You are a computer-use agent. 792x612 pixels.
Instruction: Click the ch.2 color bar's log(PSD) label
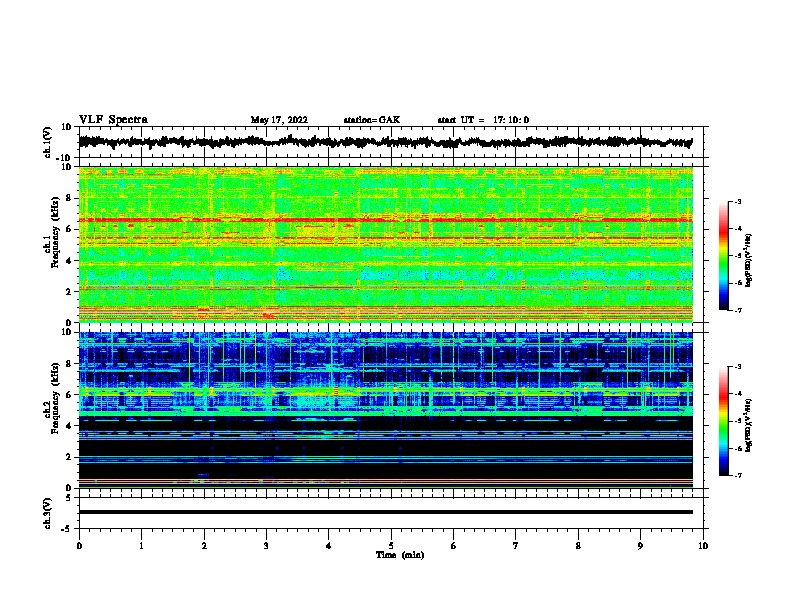point(749,425)
